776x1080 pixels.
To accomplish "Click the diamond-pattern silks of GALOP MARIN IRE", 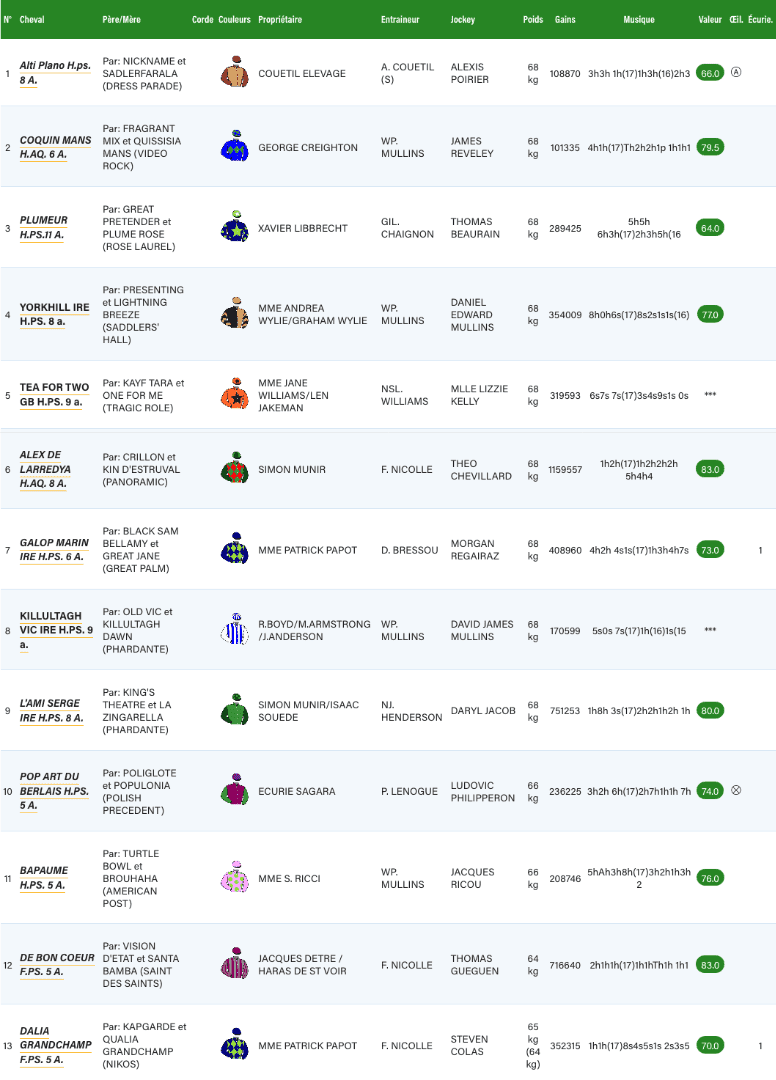I will 235,549.
